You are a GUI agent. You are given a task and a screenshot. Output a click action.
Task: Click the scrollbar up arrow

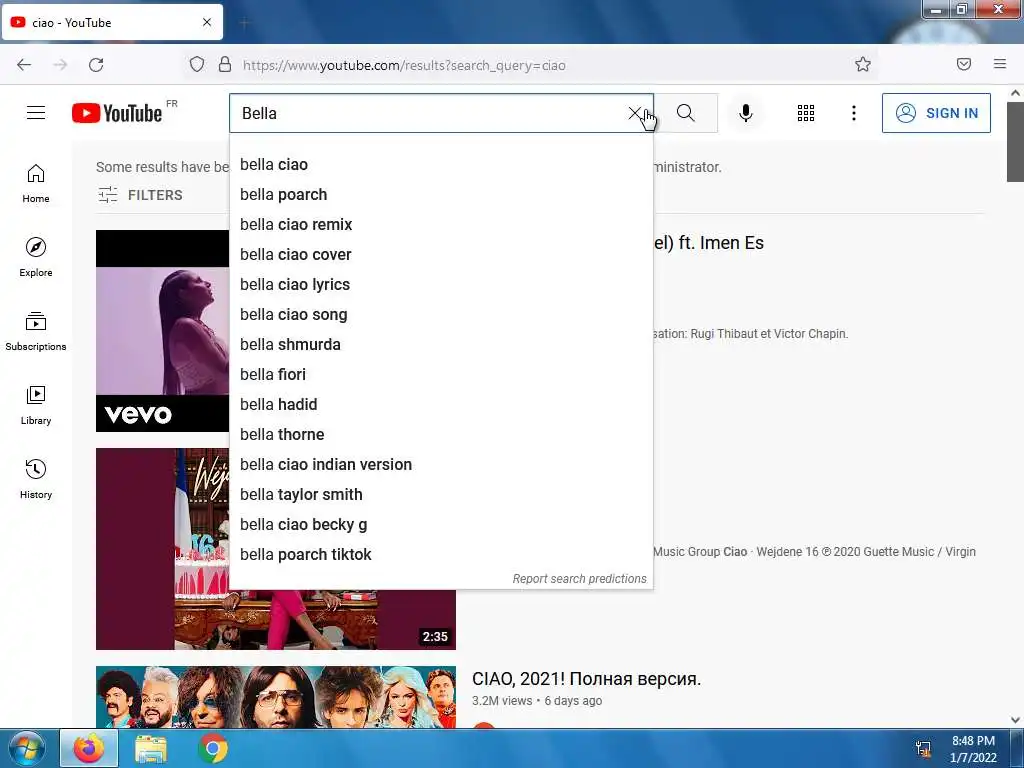tap(1015, 93)
